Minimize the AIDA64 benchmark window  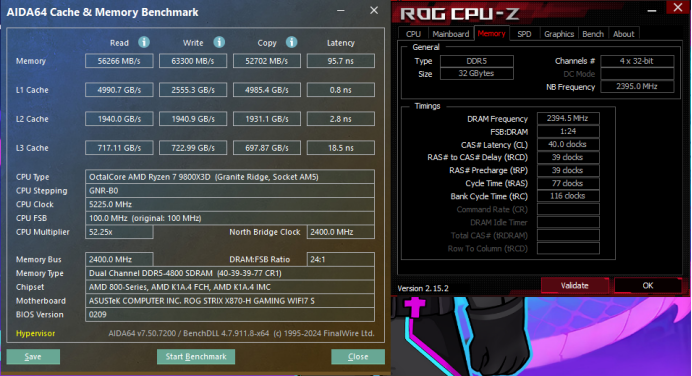point(341,11)
